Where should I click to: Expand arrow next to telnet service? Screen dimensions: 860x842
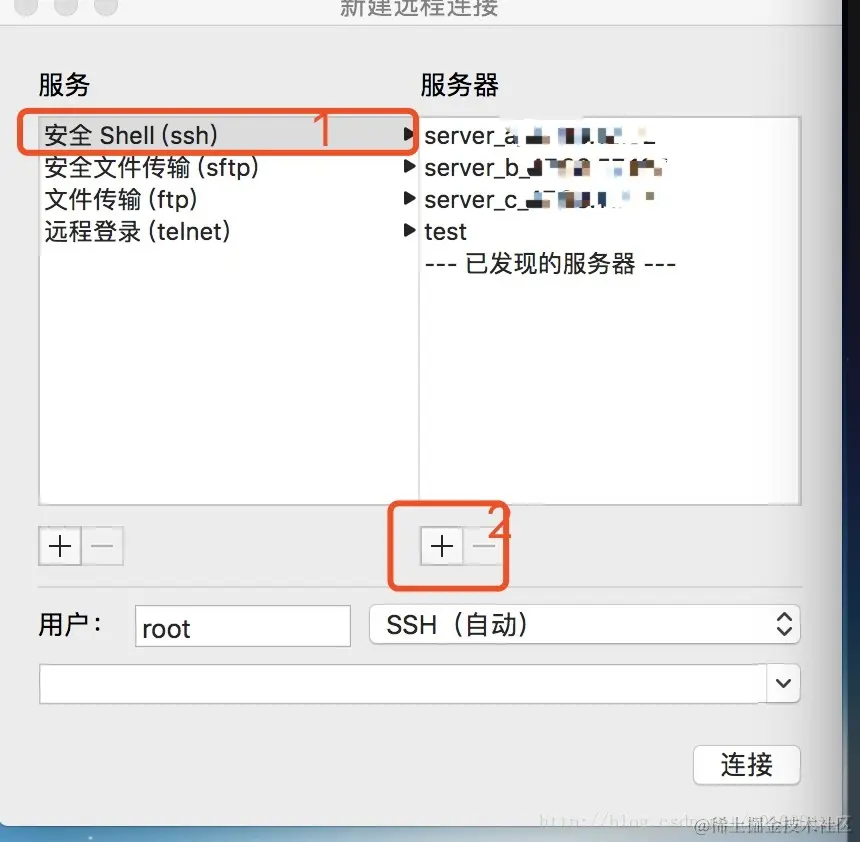coord(409,230)
